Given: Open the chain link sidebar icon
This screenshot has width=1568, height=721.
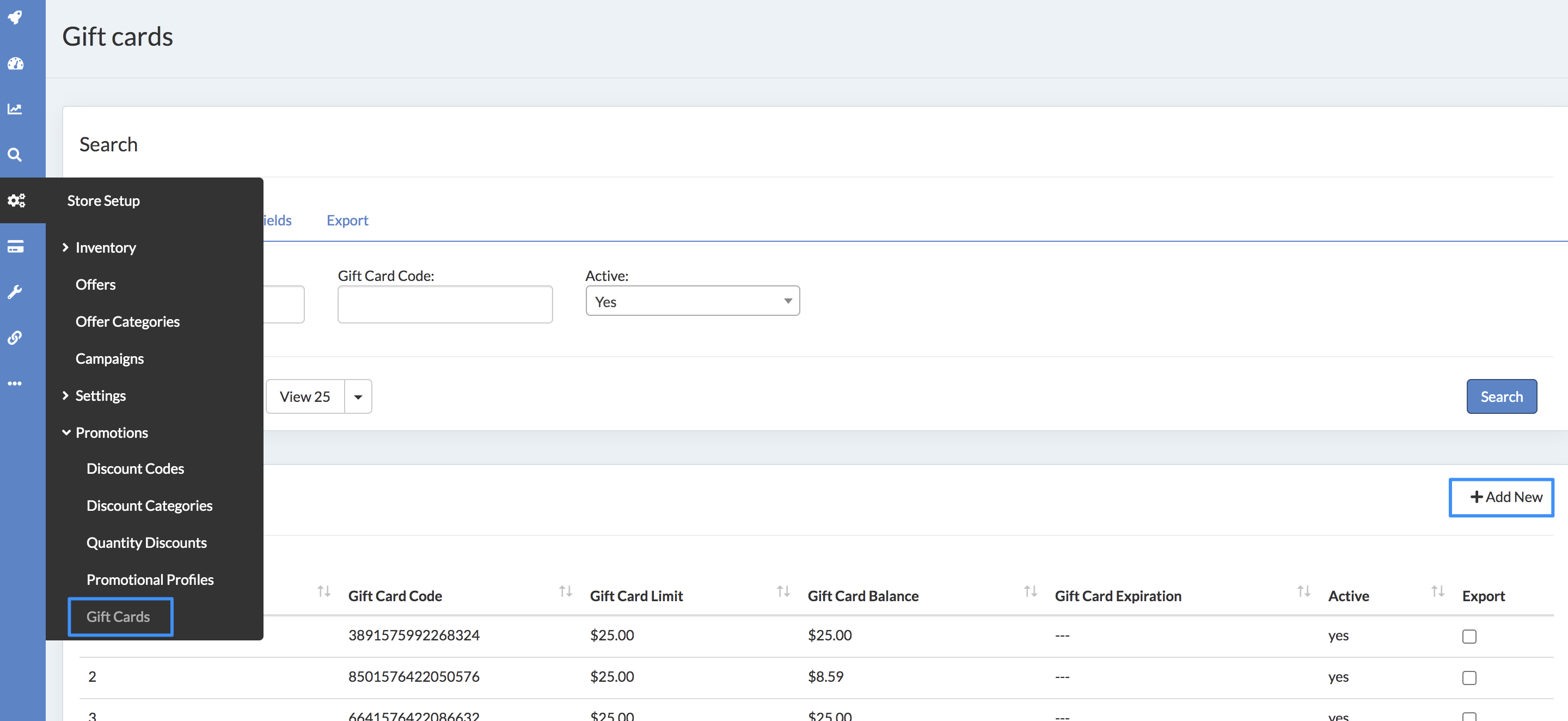Looking at the screenshot, I should click(x=16, y=338).
